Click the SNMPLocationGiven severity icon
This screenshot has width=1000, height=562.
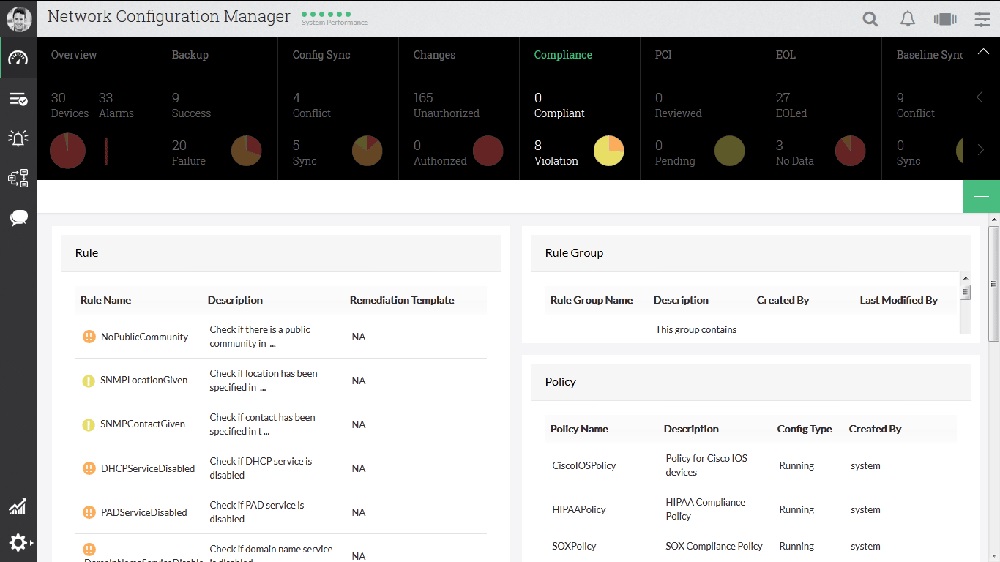(x=89, y=381)
